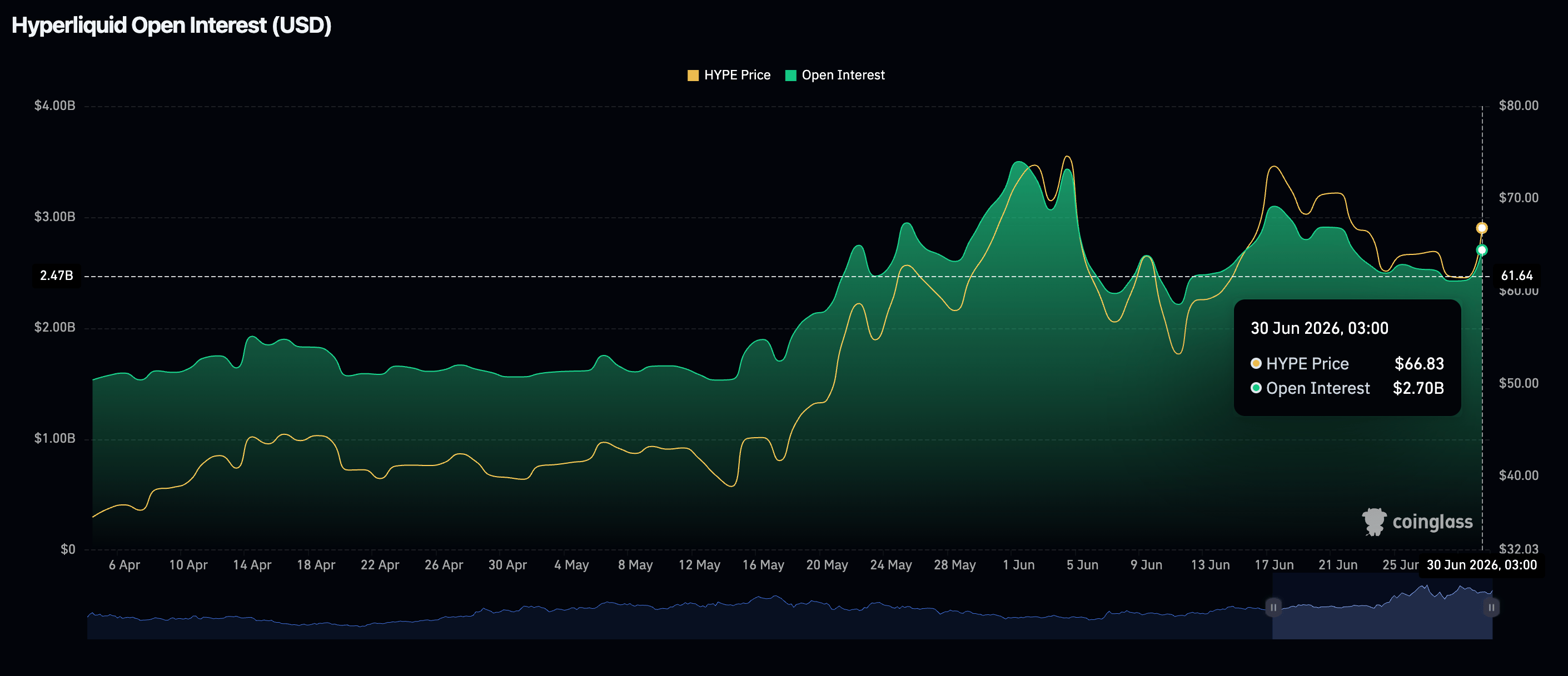Click the 5 Jun date label
The image size is (1568, 676).
(x=1082, y=565)
